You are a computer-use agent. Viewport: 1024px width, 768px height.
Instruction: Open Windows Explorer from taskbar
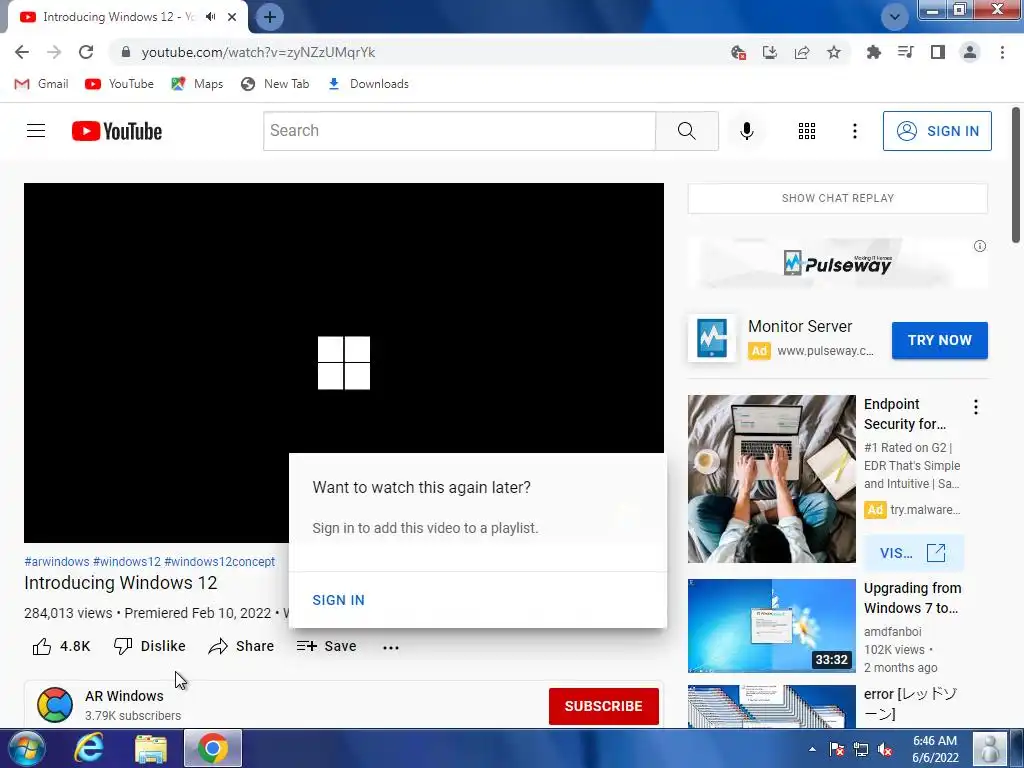coord(151,749)
